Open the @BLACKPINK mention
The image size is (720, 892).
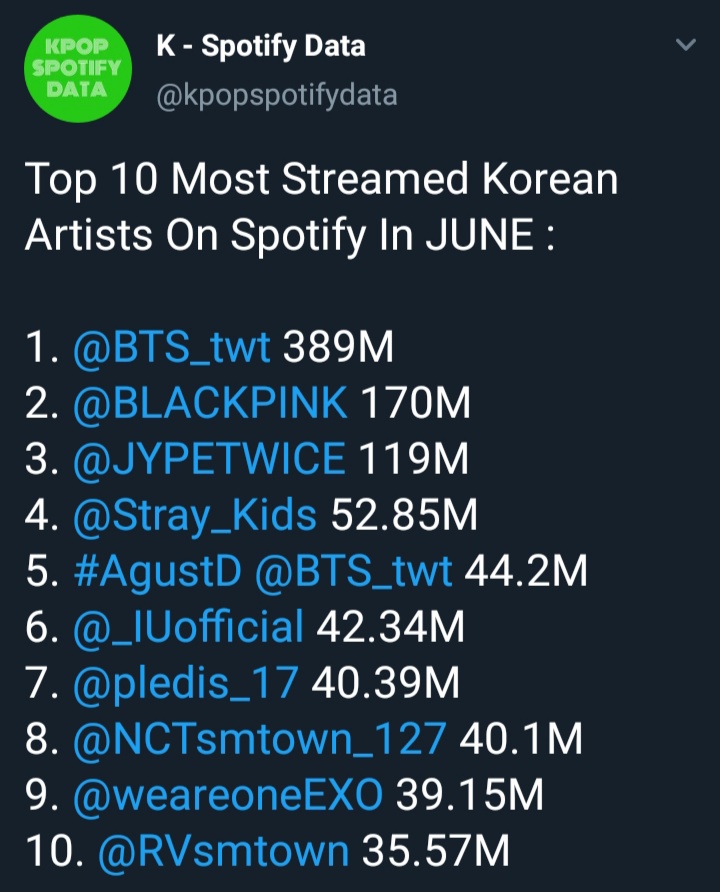pyautogui.click(x=210, y=405)
